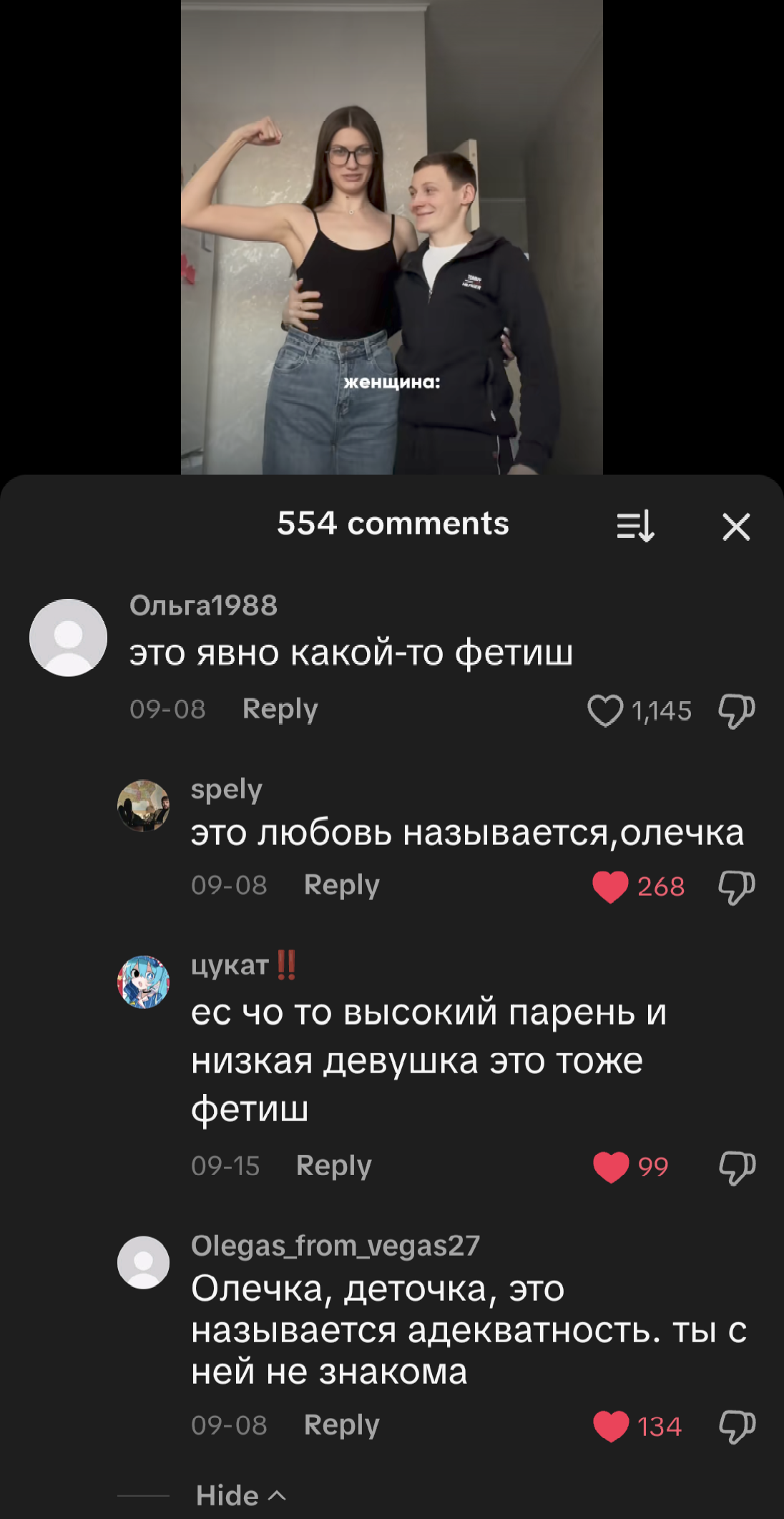The height and width of the screenshot is (1519, 784).
Task: Dislike spely's reply
Action: pyautogui.click(x=737, y=887)
